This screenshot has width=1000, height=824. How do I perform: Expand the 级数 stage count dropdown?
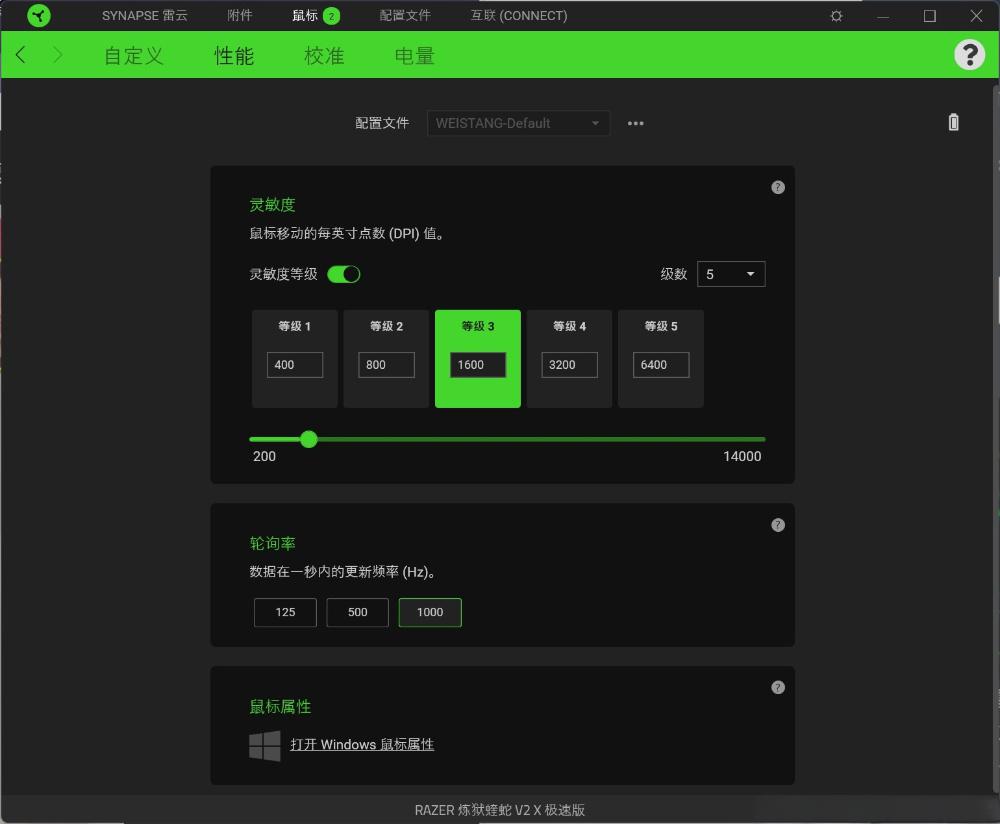[730, 274]
